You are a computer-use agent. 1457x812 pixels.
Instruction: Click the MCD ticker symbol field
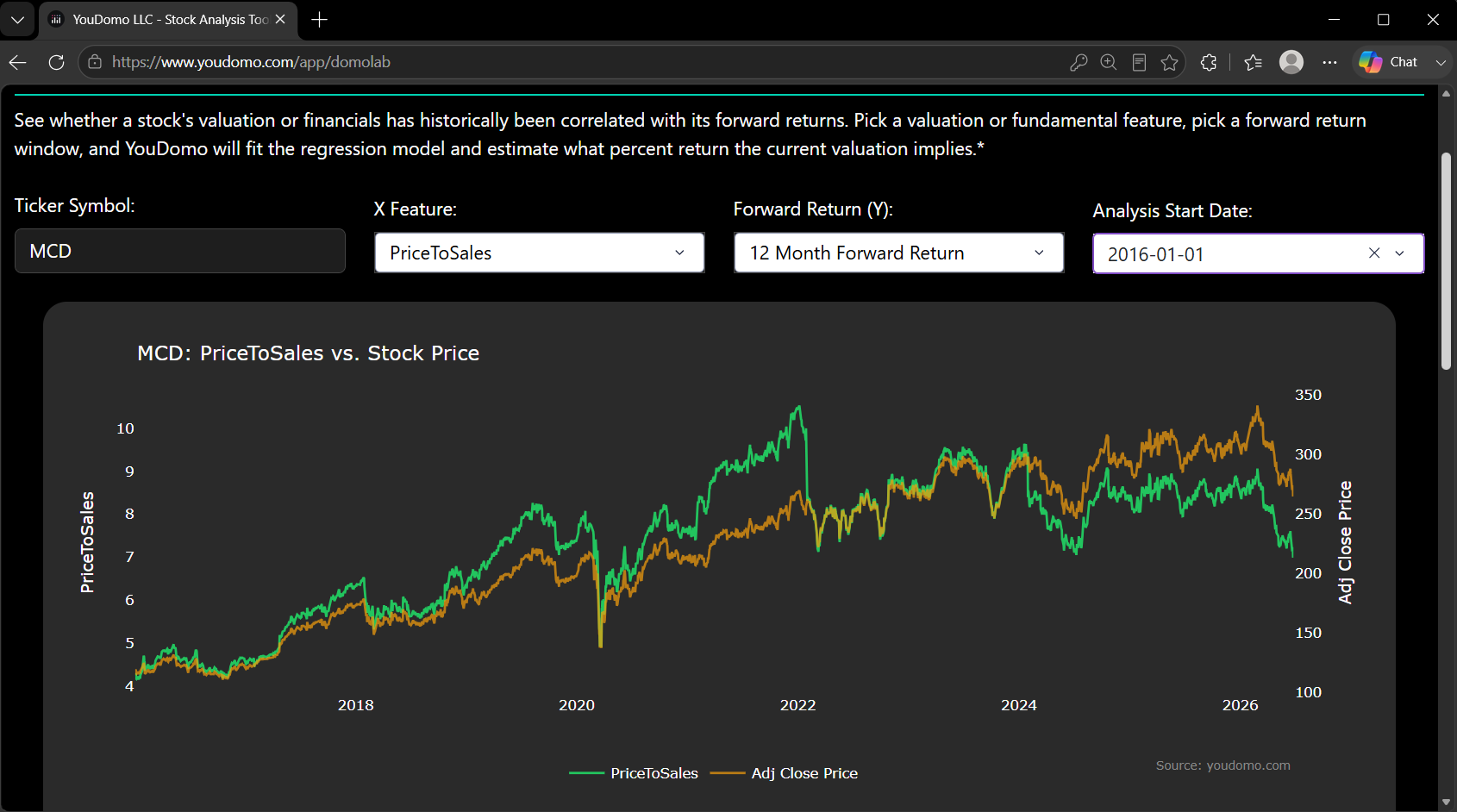tap(180, 251)
